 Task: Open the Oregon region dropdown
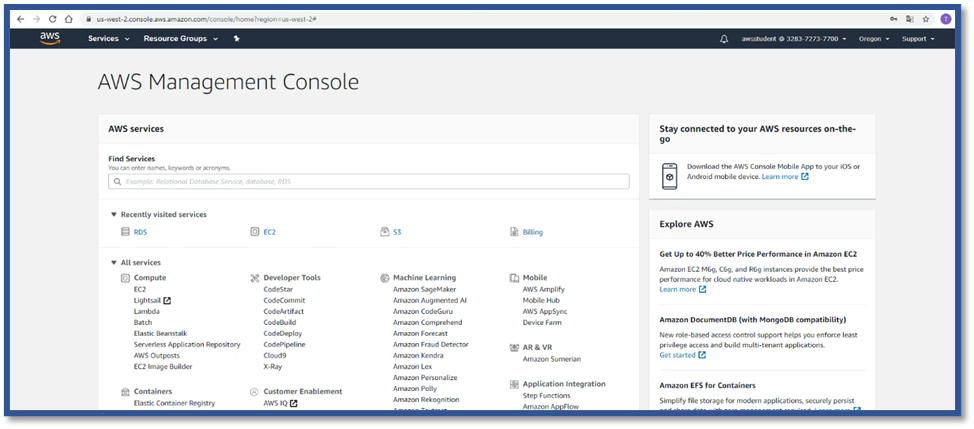pos(874,38)
